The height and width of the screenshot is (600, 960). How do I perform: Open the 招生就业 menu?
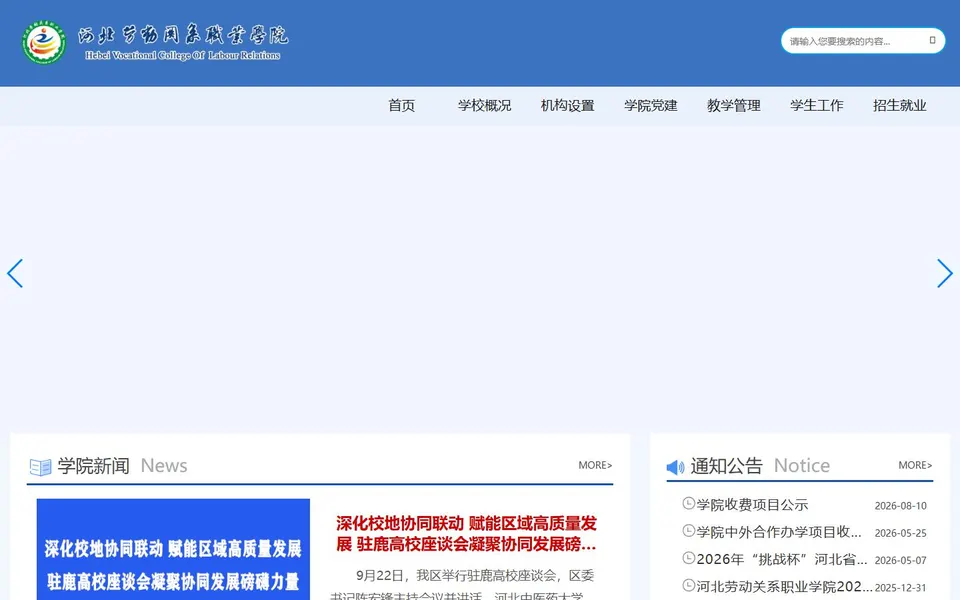click(x=899, y=105)
